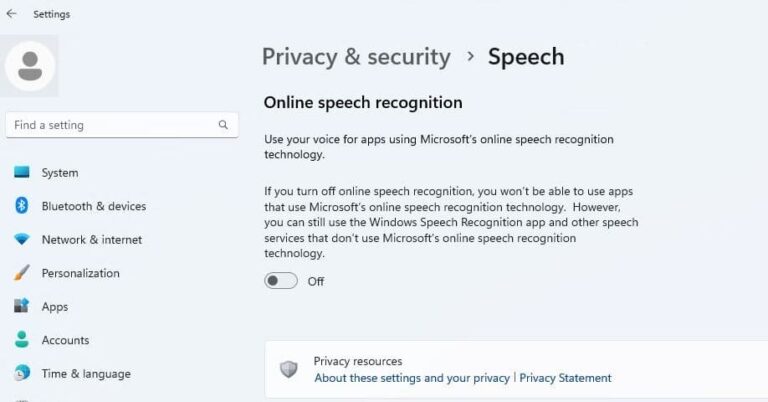
Task: Click the Time & language globe icon
Action: coord(22,374)
